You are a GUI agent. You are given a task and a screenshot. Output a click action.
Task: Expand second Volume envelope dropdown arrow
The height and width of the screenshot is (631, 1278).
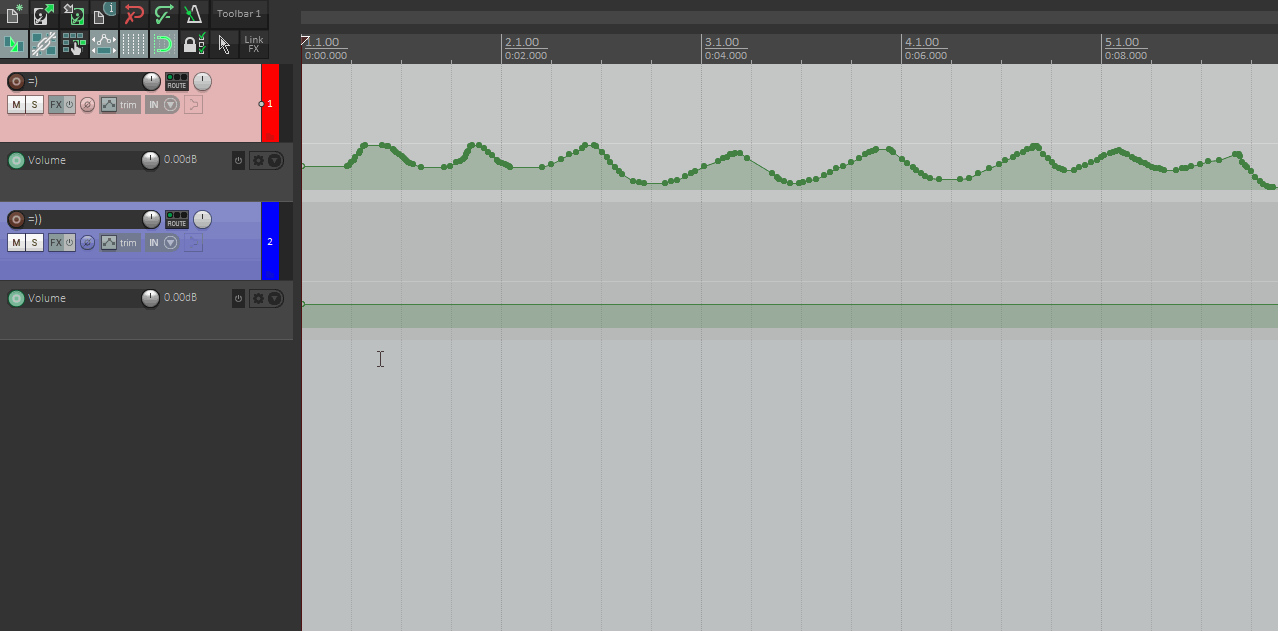click(x=275, y=298)
